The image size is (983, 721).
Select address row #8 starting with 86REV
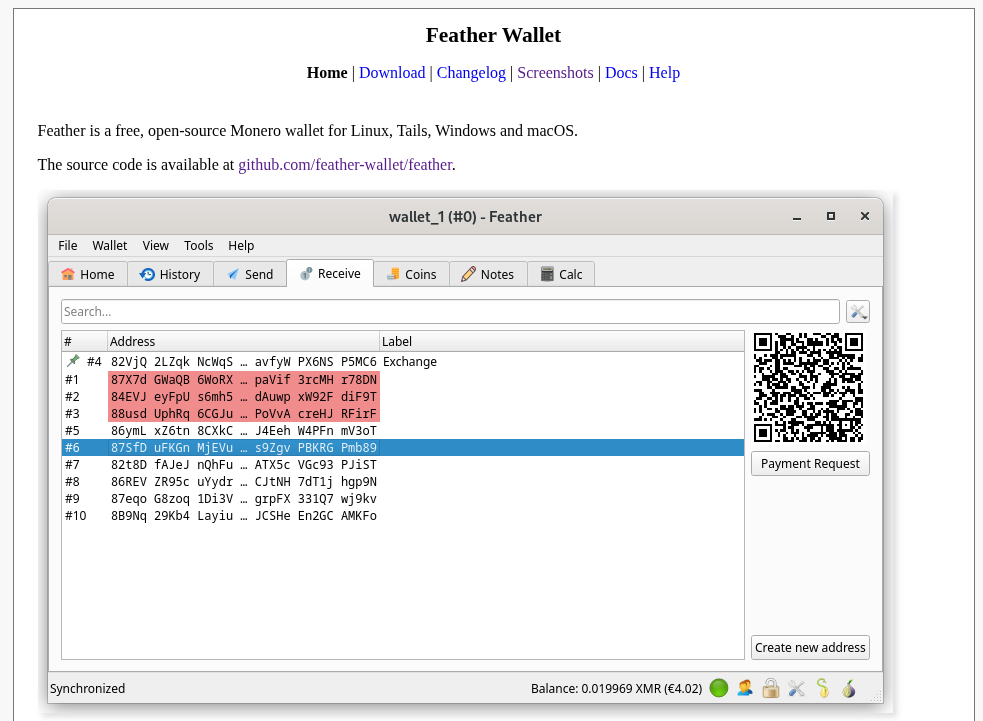click(243, 481)
